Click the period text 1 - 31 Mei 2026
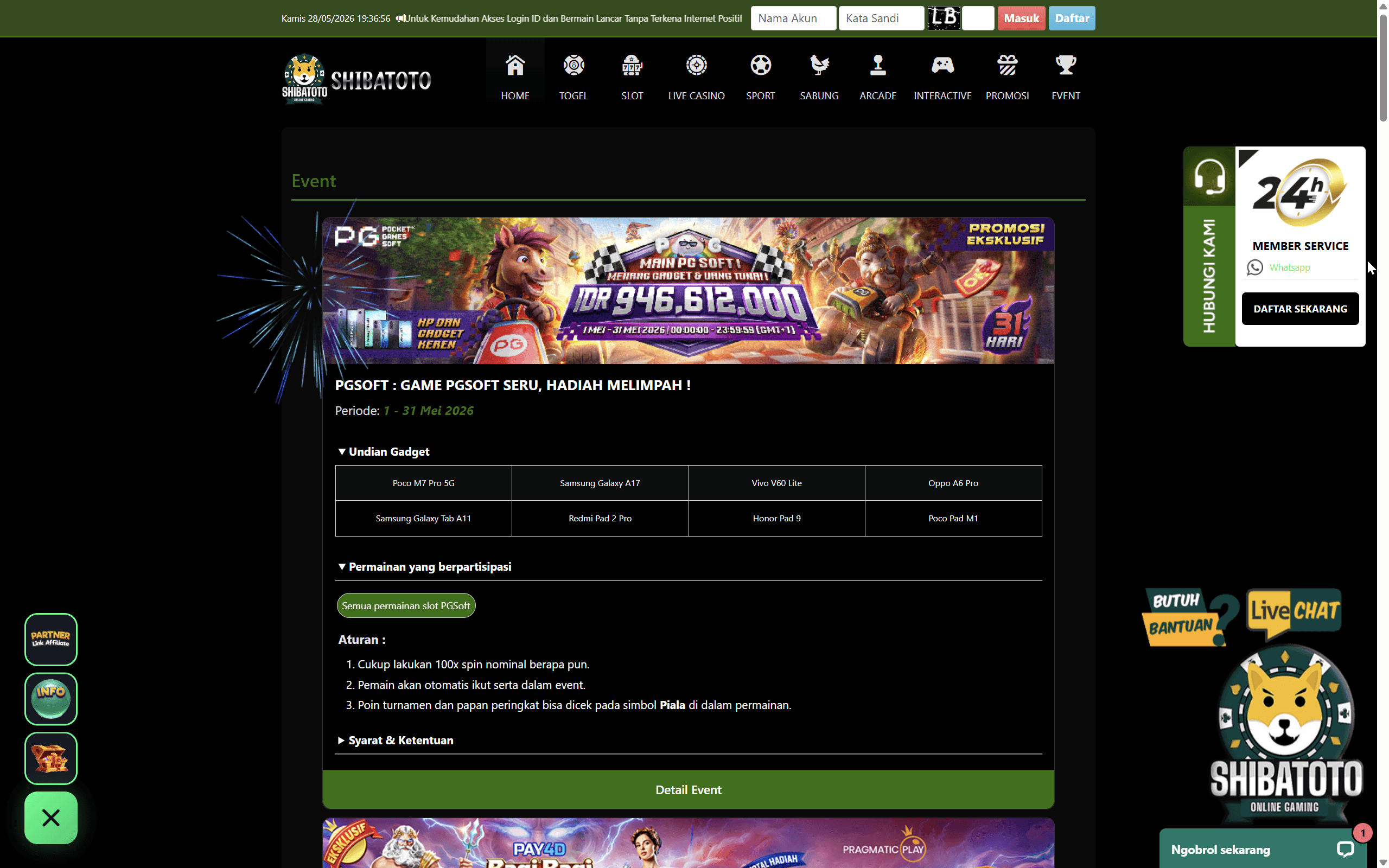 point(429,411)
